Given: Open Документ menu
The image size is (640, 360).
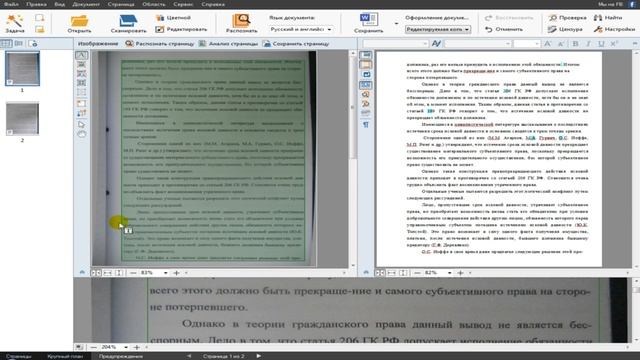Looking at the screenshot, I should pos(86,4).
